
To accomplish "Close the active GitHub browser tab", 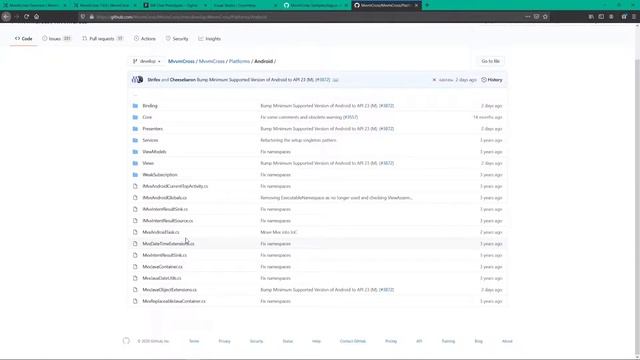I will tap(416, 5).
